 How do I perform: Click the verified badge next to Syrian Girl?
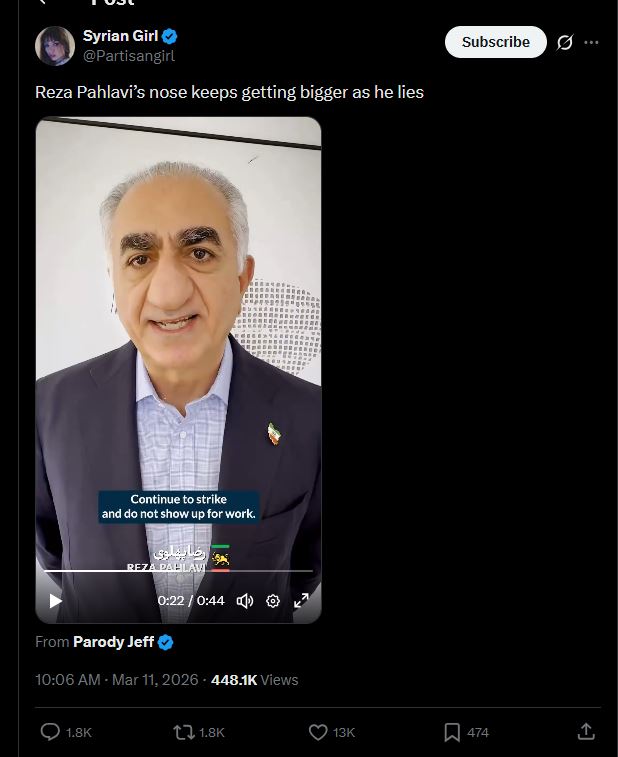pos(169,36)
